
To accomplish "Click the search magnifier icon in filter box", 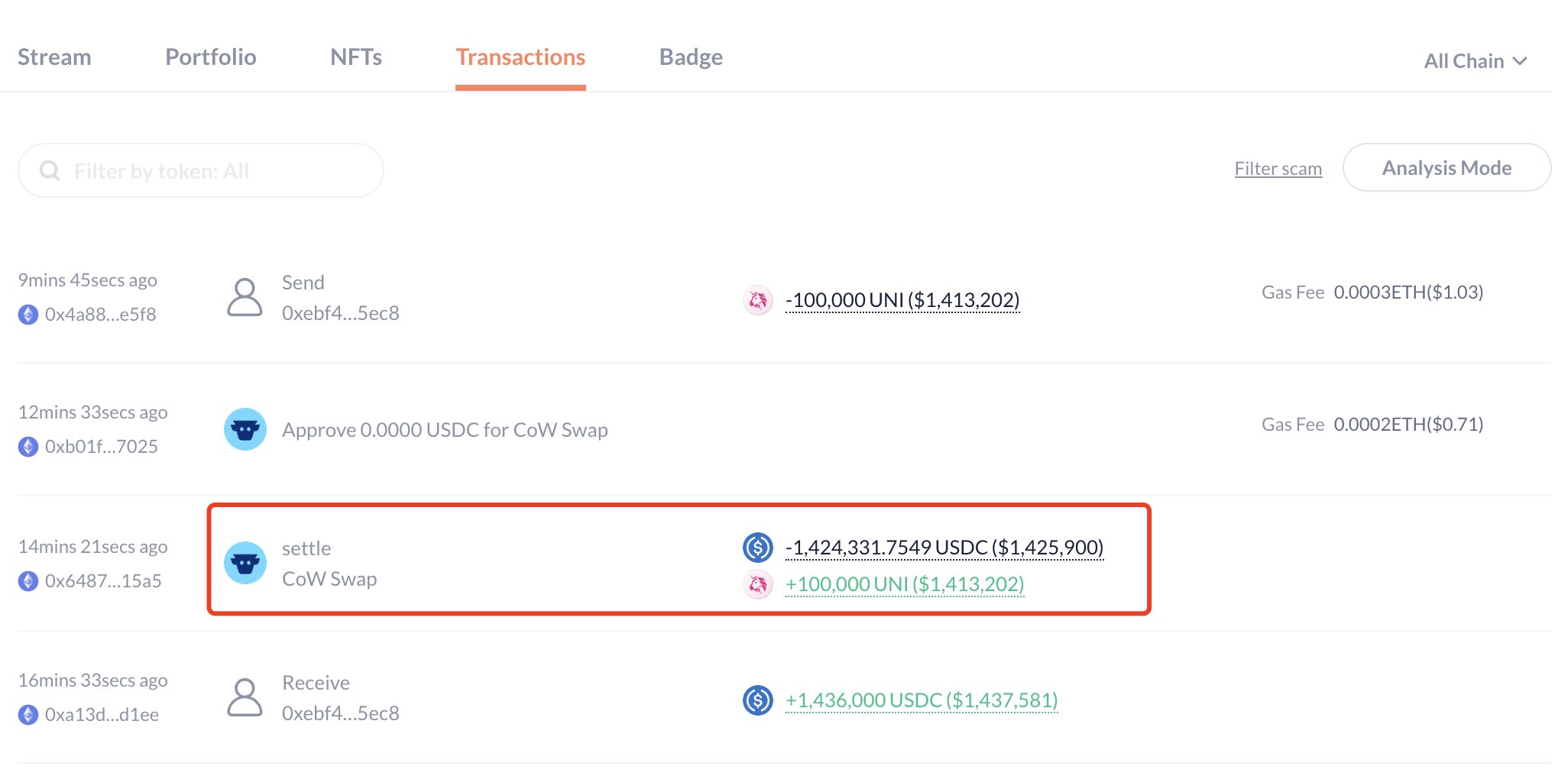I will click(x=50, y=170).
